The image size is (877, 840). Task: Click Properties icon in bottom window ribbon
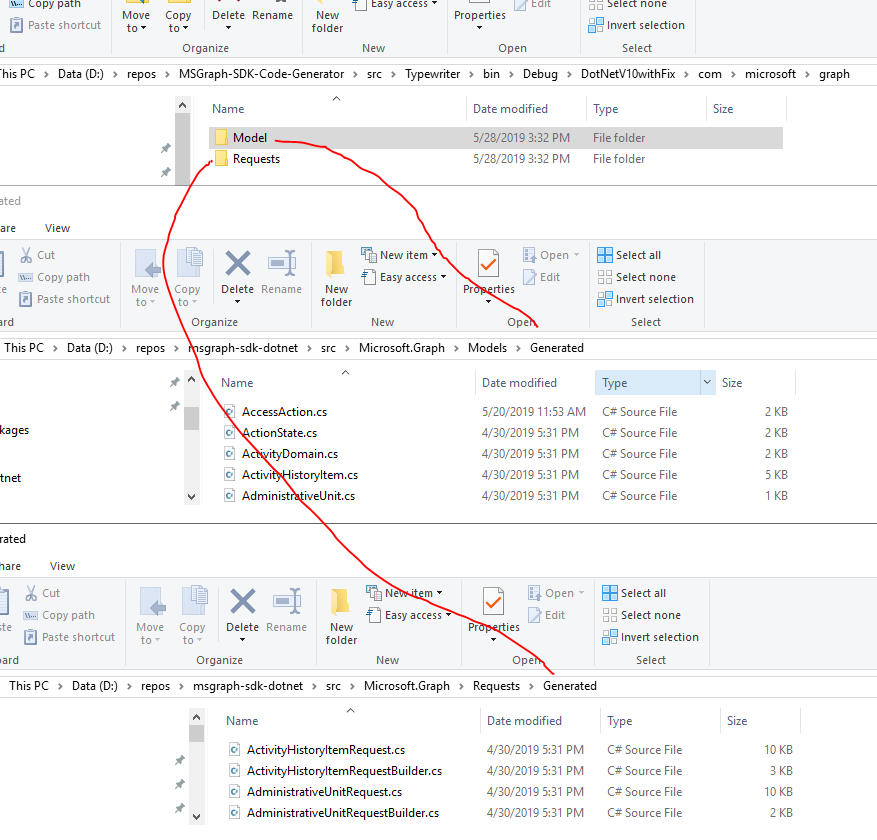point(493,602)
